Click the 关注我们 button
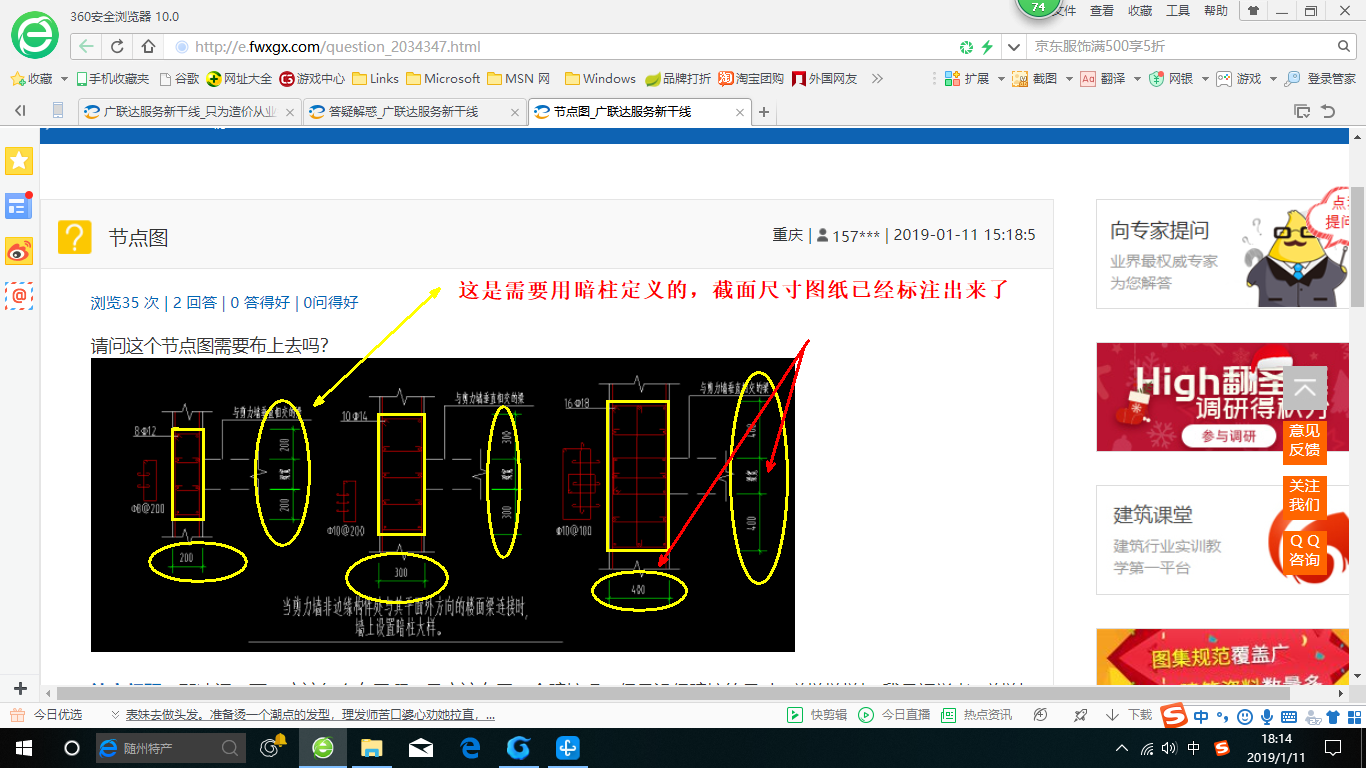The image size is (1366, 768). tap(1304, 495)
